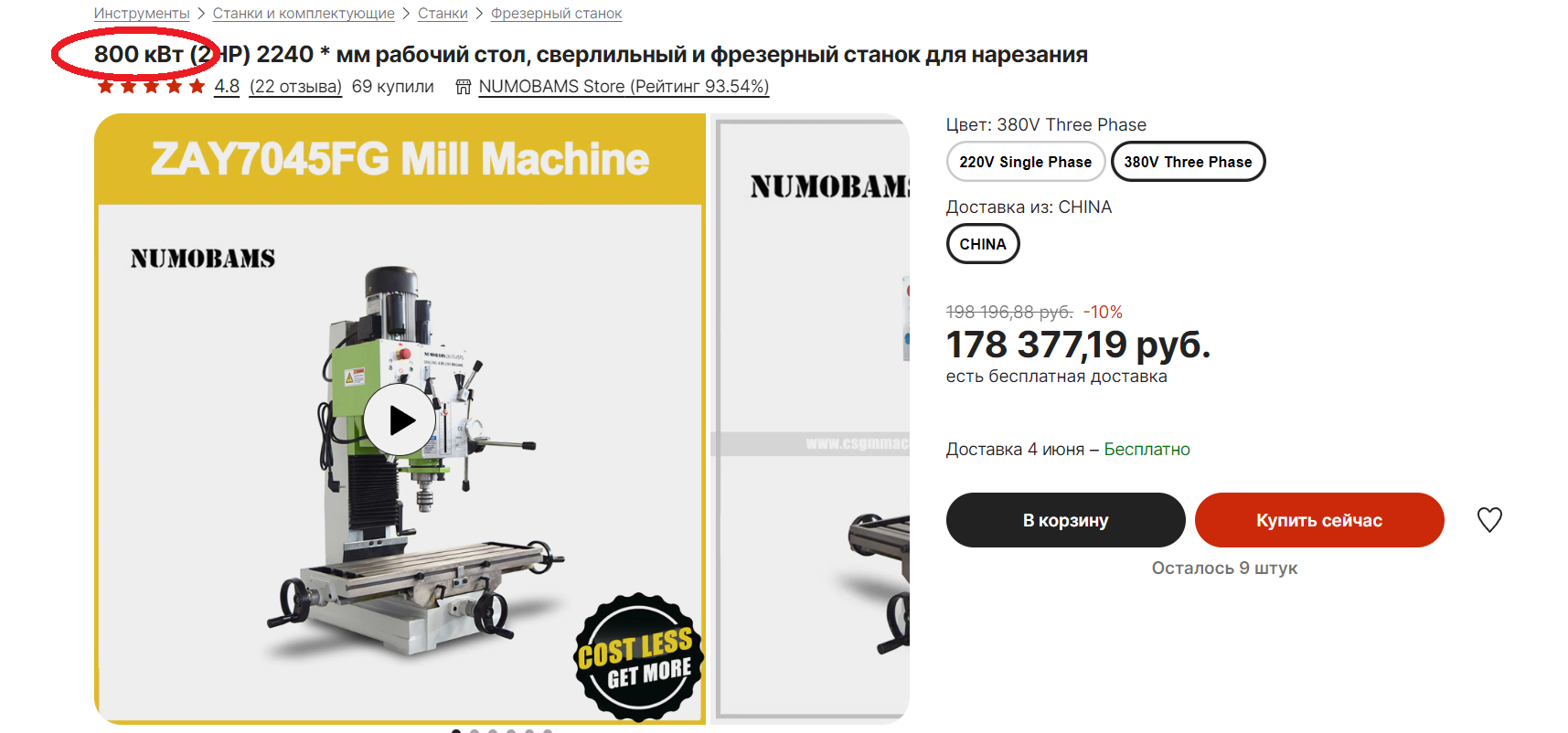The image size is (1568, 733).
Task: Go to Станки и комплектующие breadcrumb
Action: [304, 14]
